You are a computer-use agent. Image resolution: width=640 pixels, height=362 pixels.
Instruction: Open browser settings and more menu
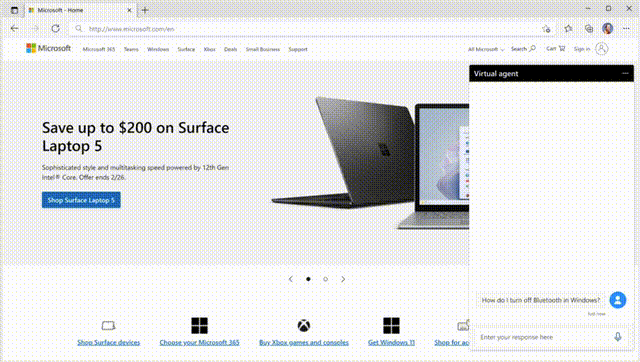coord(626,29)
